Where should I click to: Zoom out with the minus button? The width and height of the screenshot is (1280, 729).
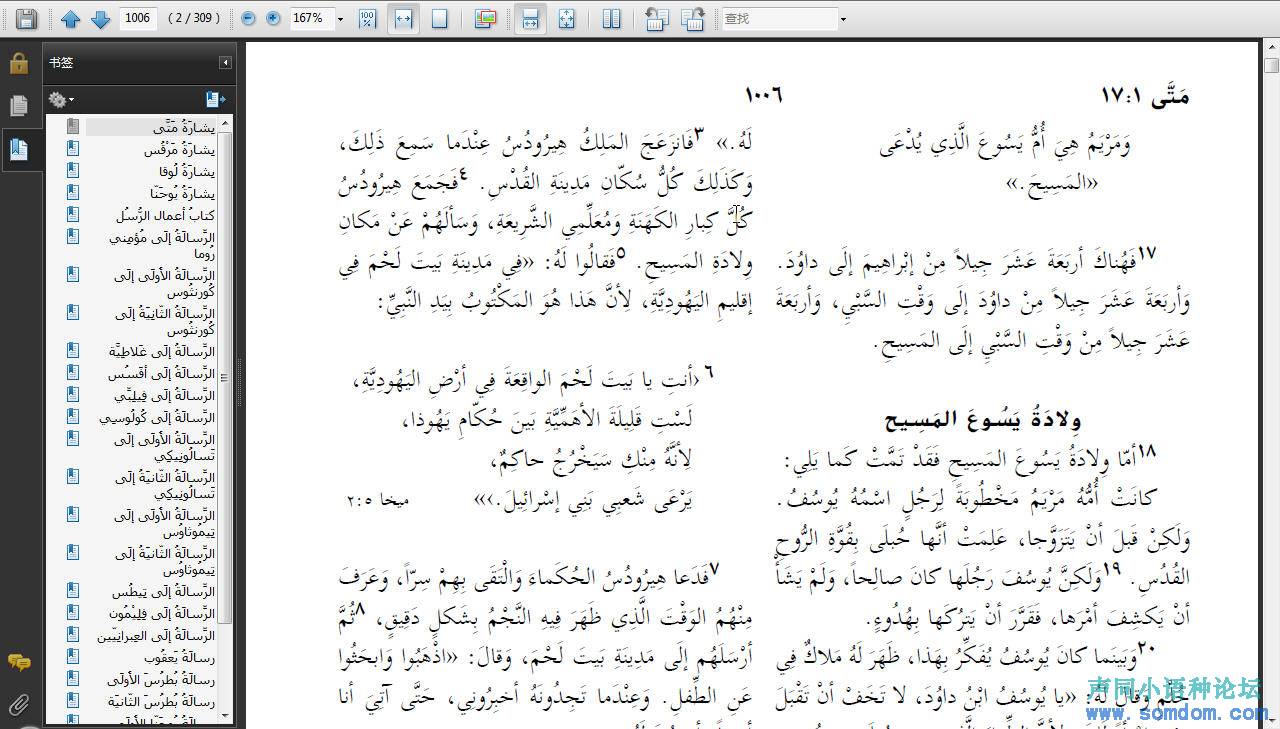point(248,18)
